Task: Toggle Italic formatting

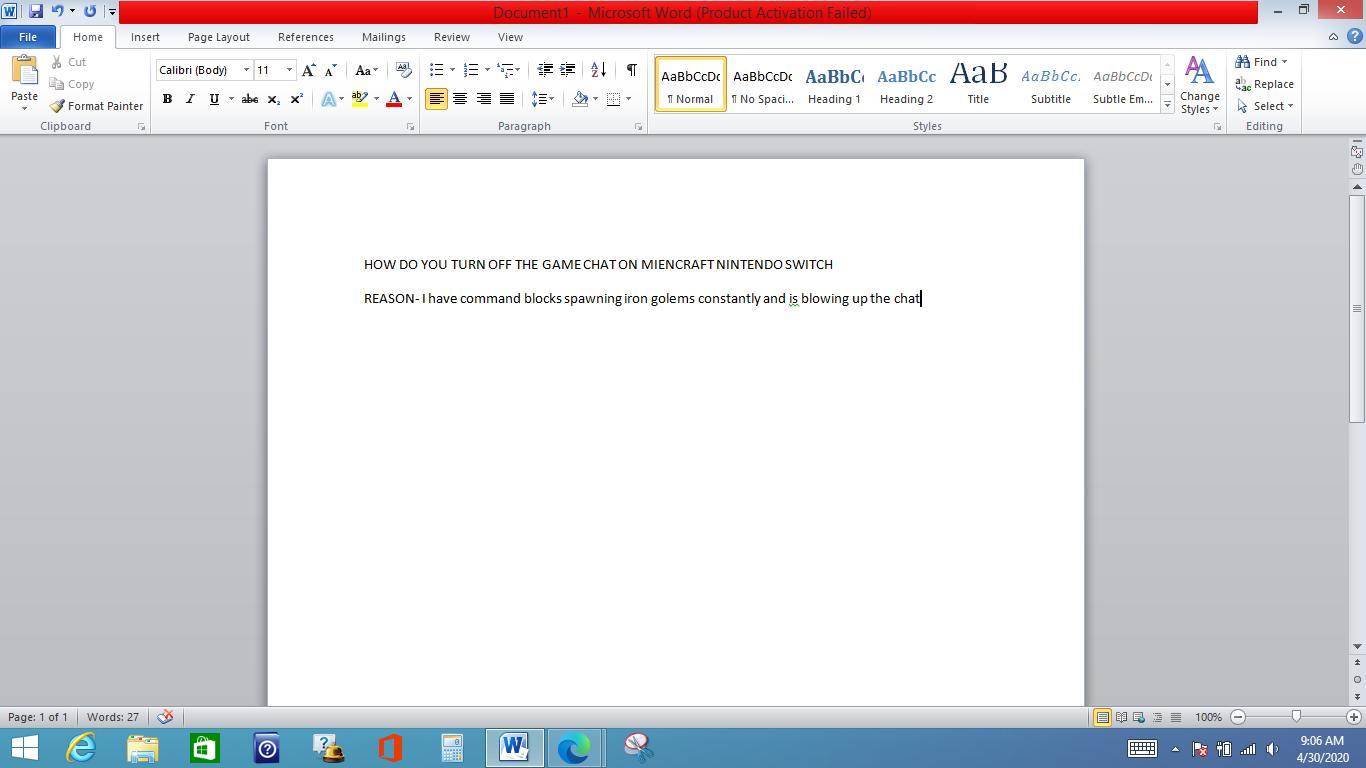Action: (x=190, y=99)
